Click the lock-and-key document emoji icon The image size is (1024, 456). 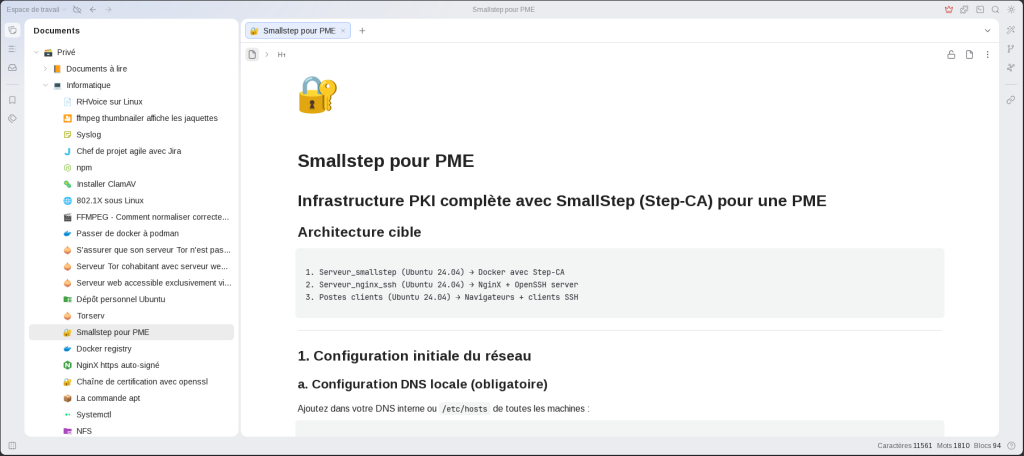coord(317,95)
